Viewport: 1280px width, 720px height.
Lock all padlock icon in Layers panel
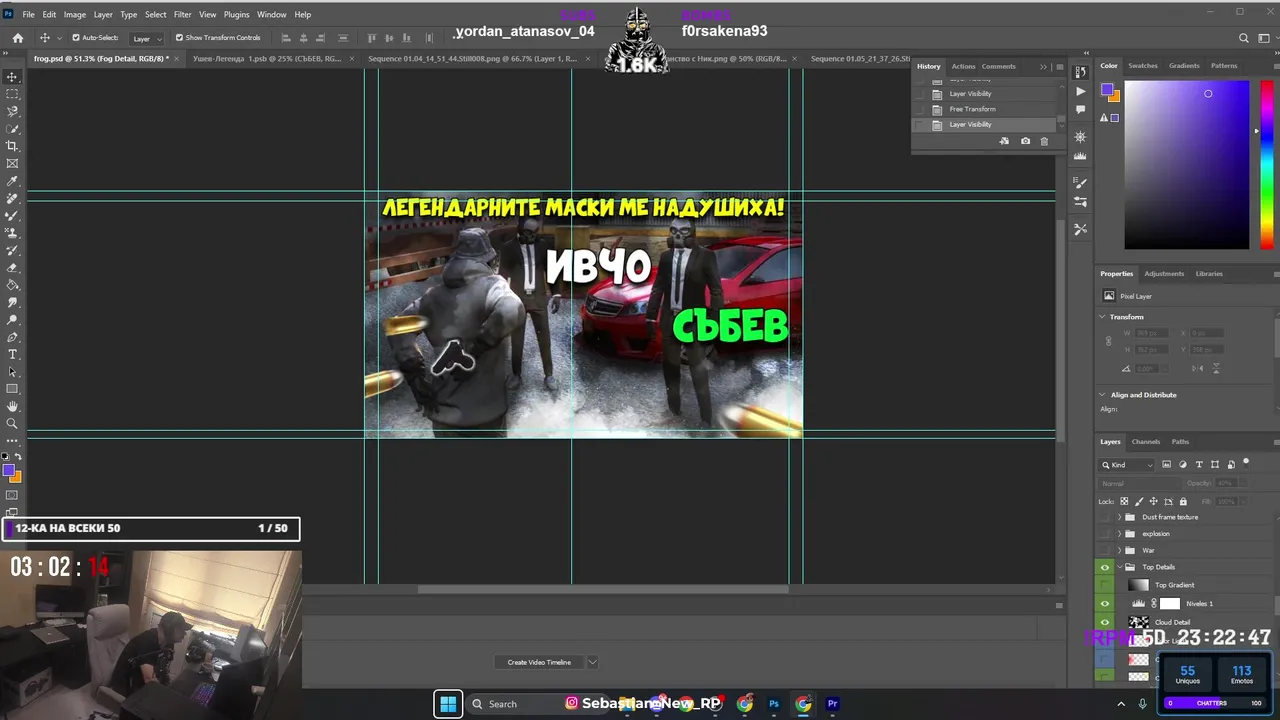tap(1183, 501)
